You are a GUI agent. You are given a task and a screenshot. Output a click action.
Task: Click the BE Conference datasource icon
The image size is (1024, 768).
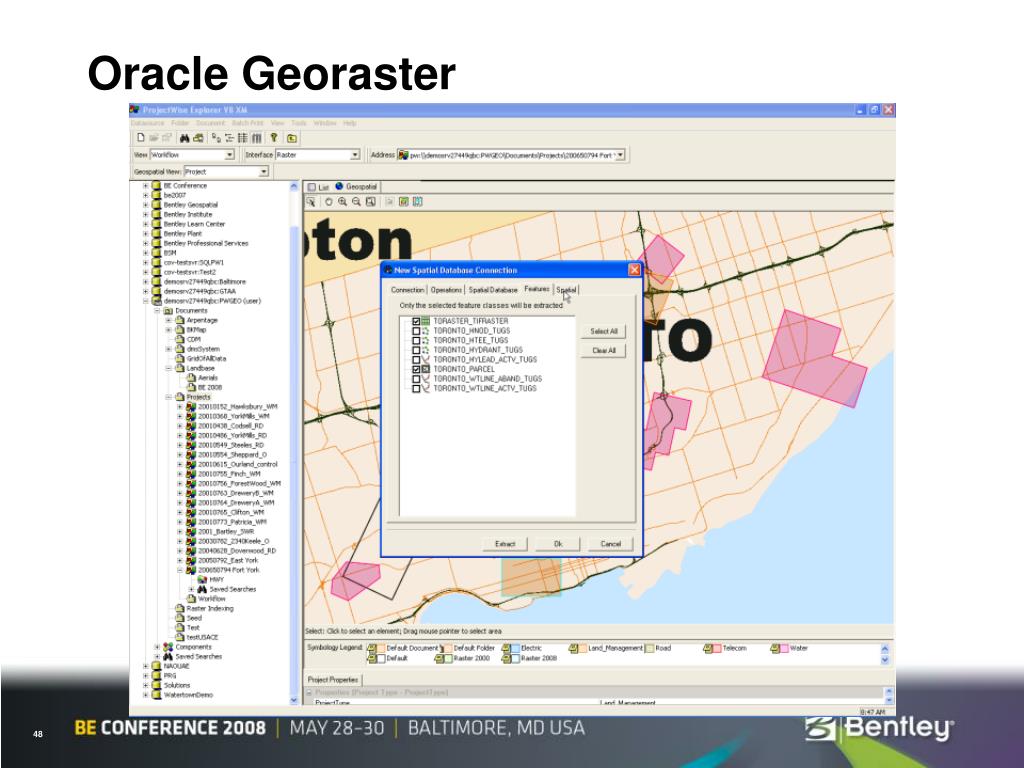click(x=156, y=185)
